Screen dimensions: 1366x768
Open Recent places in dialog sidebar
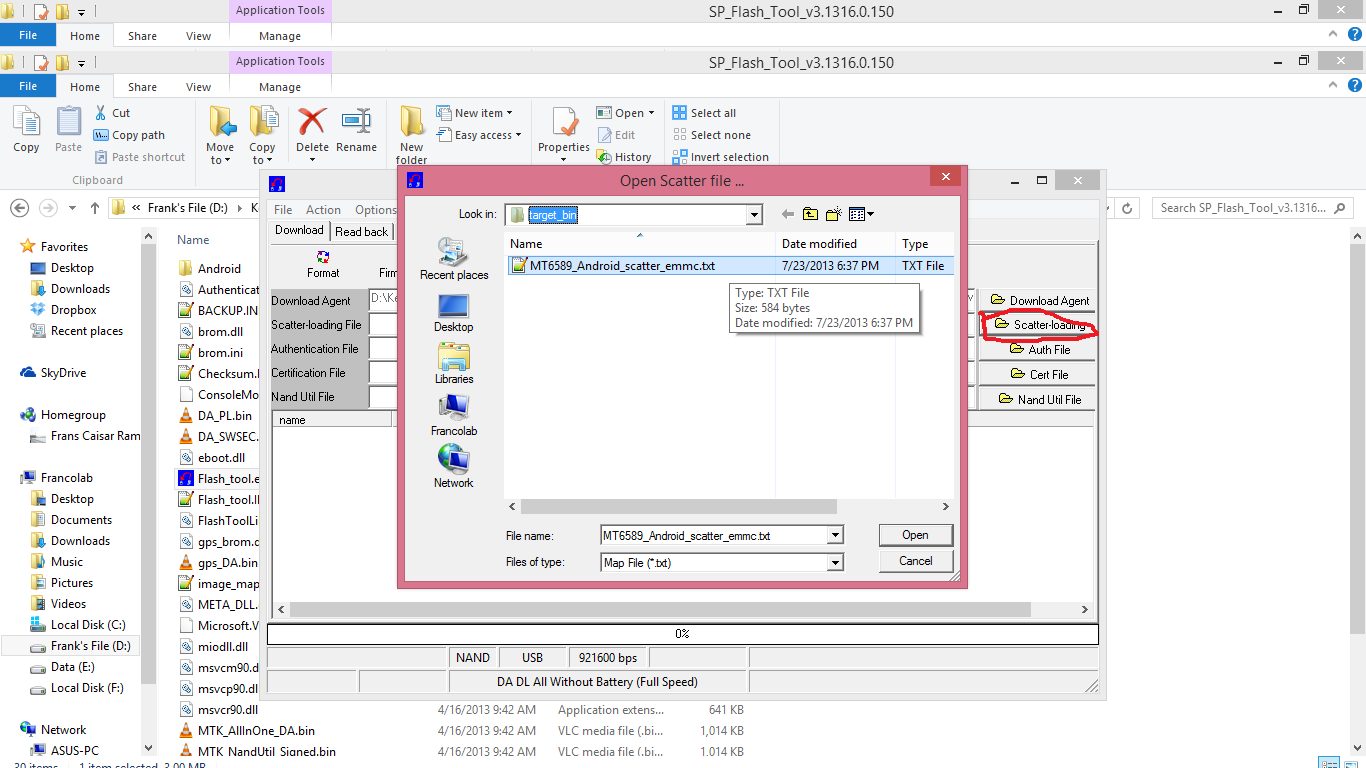click(454, 260)
